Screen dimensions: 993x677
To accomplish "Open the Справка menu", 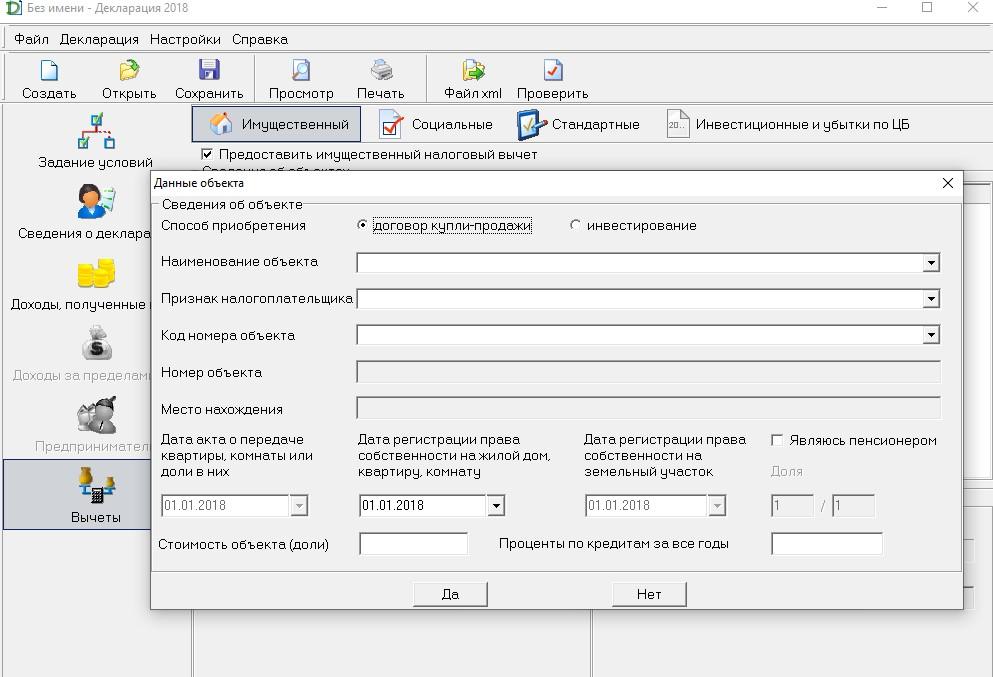I will (260, 39).
